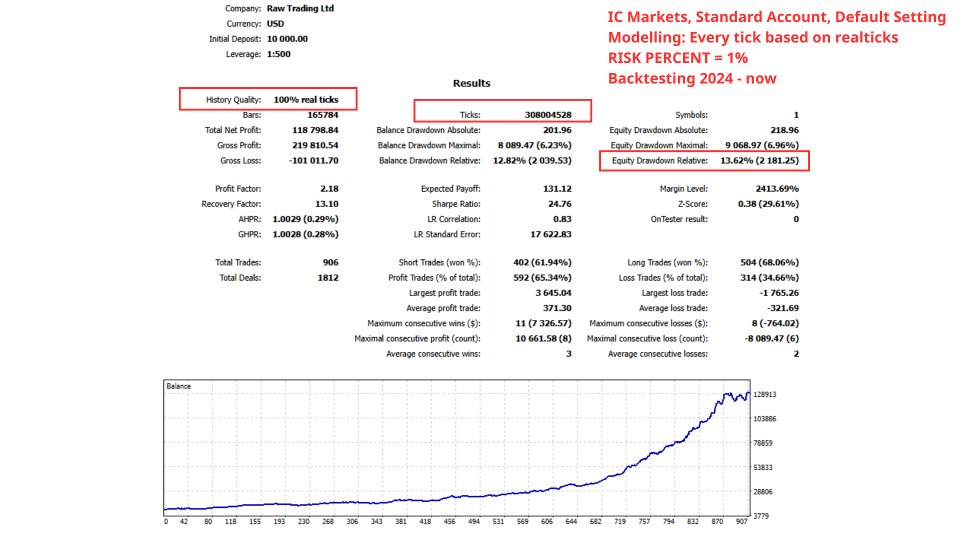Select the Profit Factor value 2.18
The image size is (960, 540).
point(329,189)
